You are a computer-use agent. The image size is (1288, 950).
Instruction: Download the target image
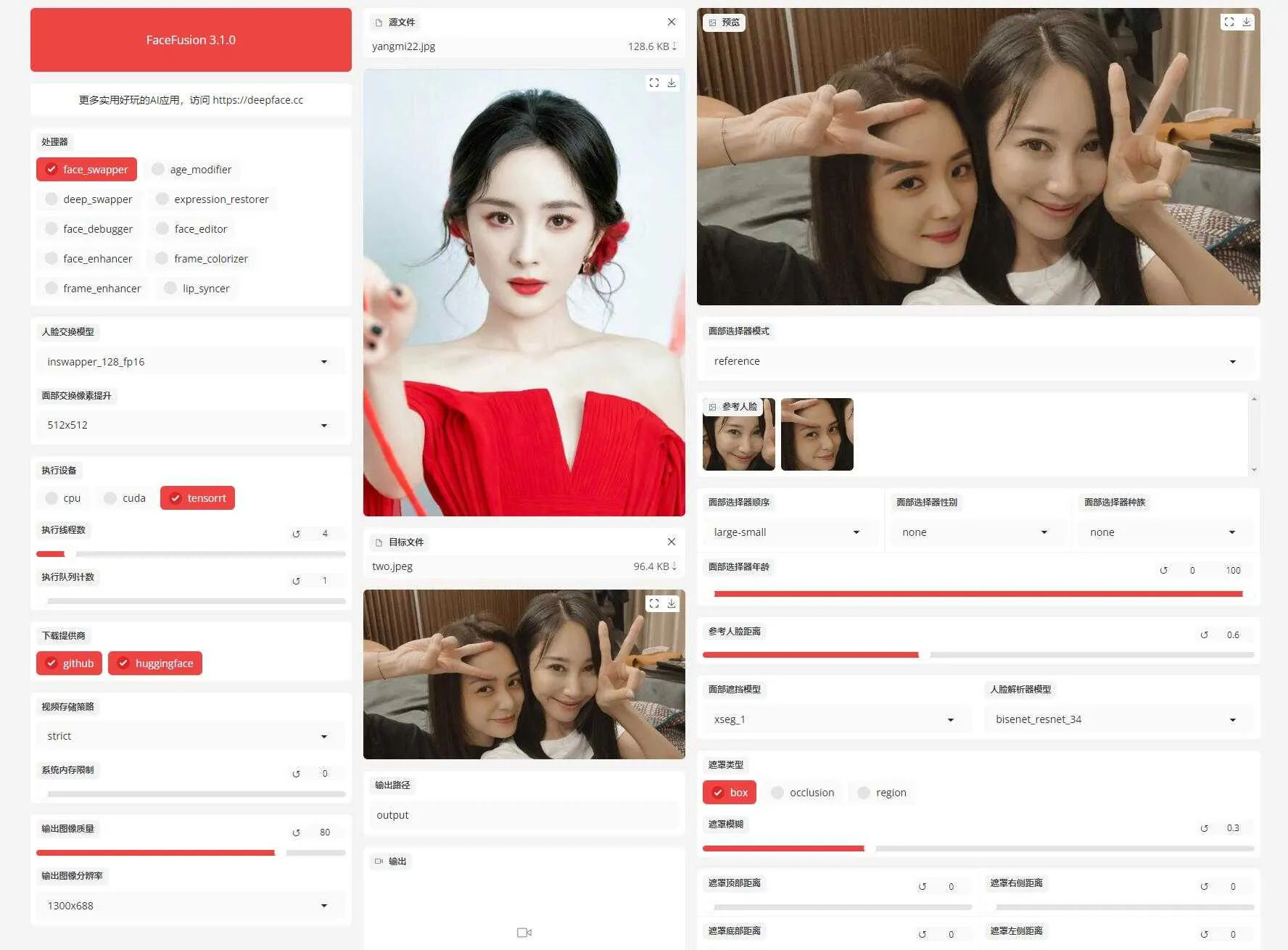(x=672, y=603)
